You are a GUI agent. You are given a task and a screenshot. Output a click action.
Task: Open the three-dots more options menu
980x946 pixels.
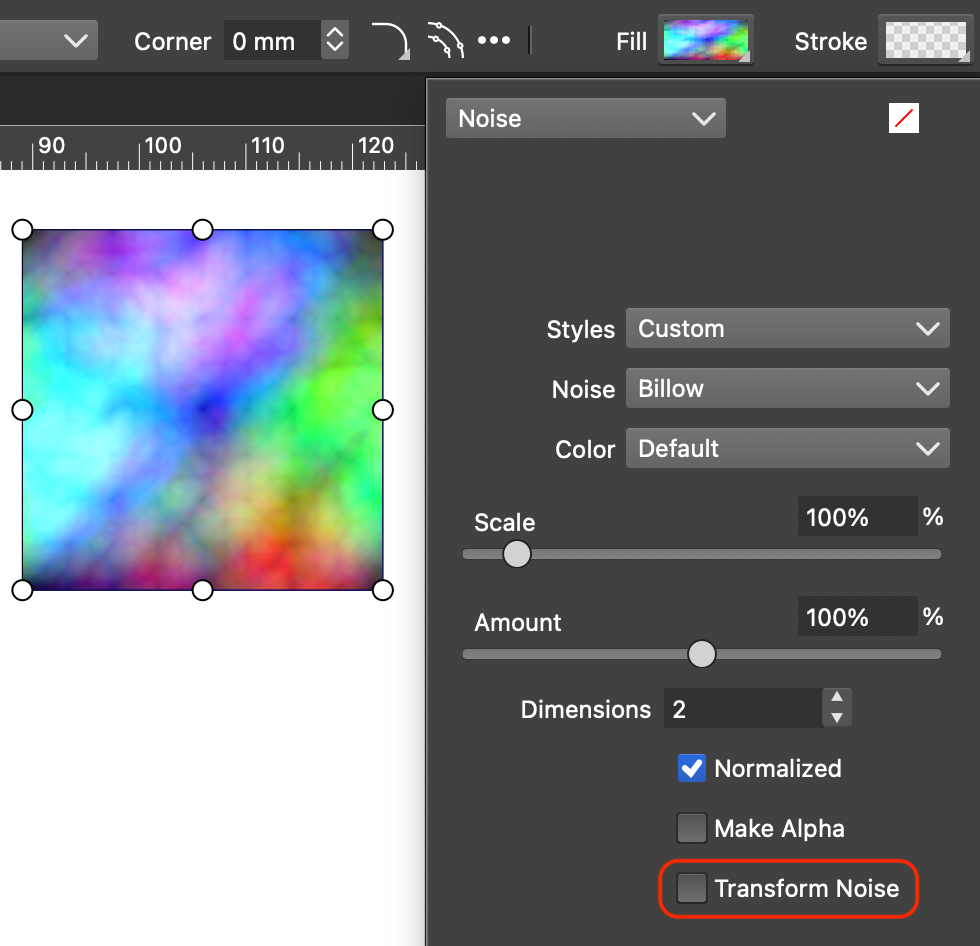494,41
